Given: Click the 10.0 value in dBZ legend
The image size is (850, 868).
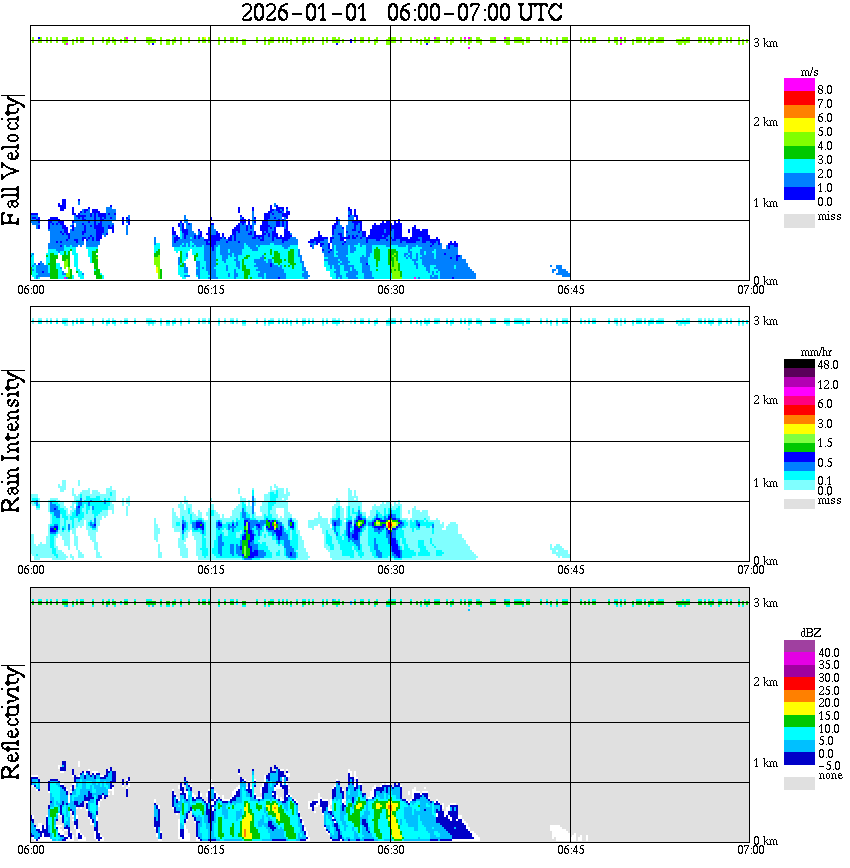Looking at the screenshot, I should pyautogui.click(x=829, y=728).
